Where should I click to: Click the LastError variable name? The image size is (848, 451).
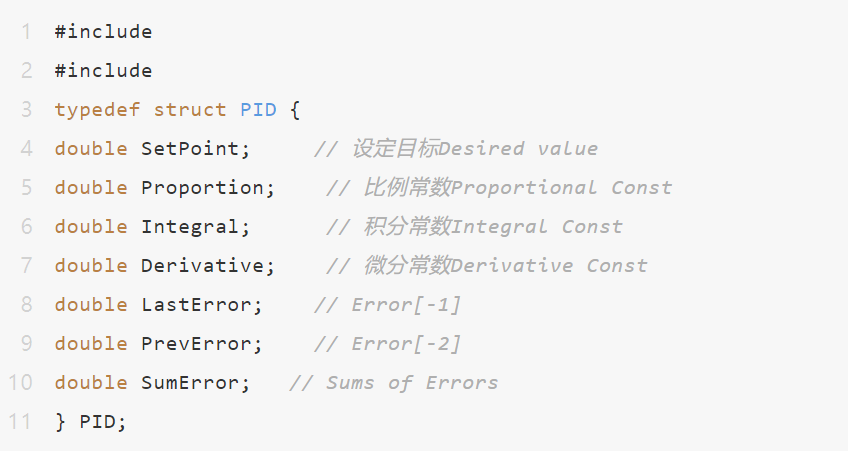pos(196,304)
